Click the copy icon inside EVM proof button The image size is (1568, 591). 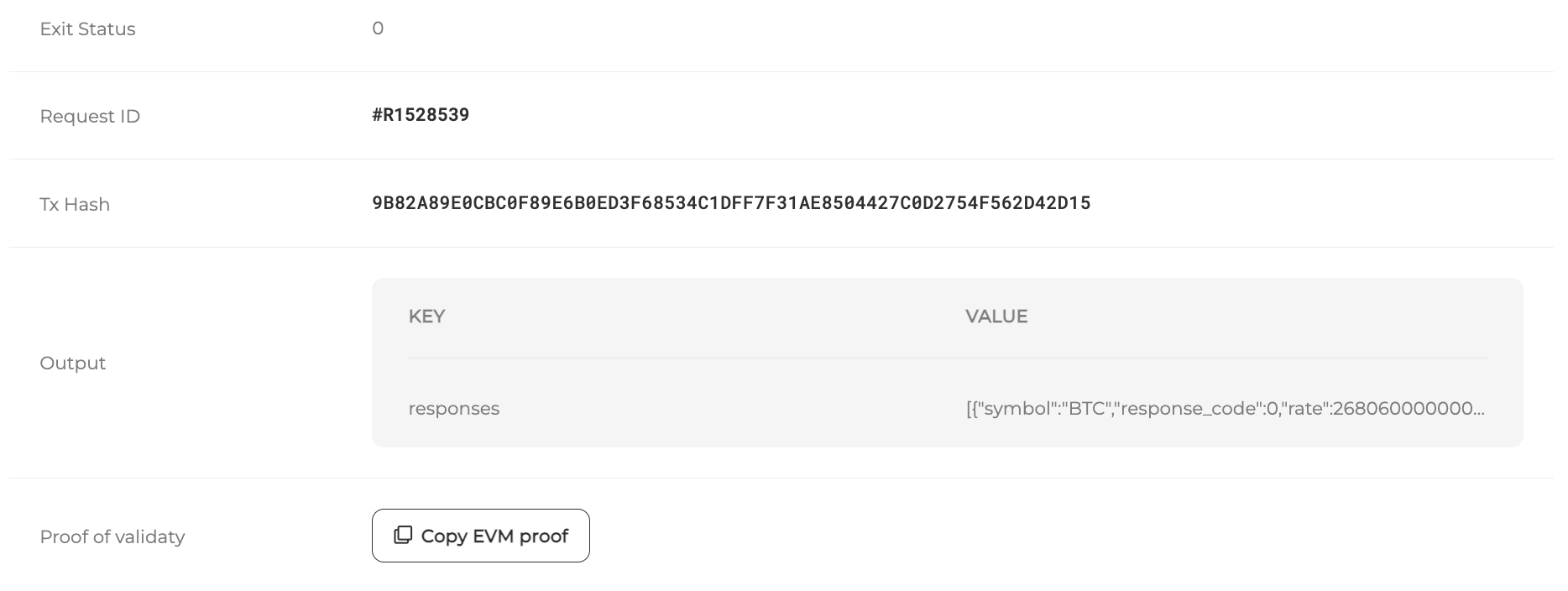[403, 535]
